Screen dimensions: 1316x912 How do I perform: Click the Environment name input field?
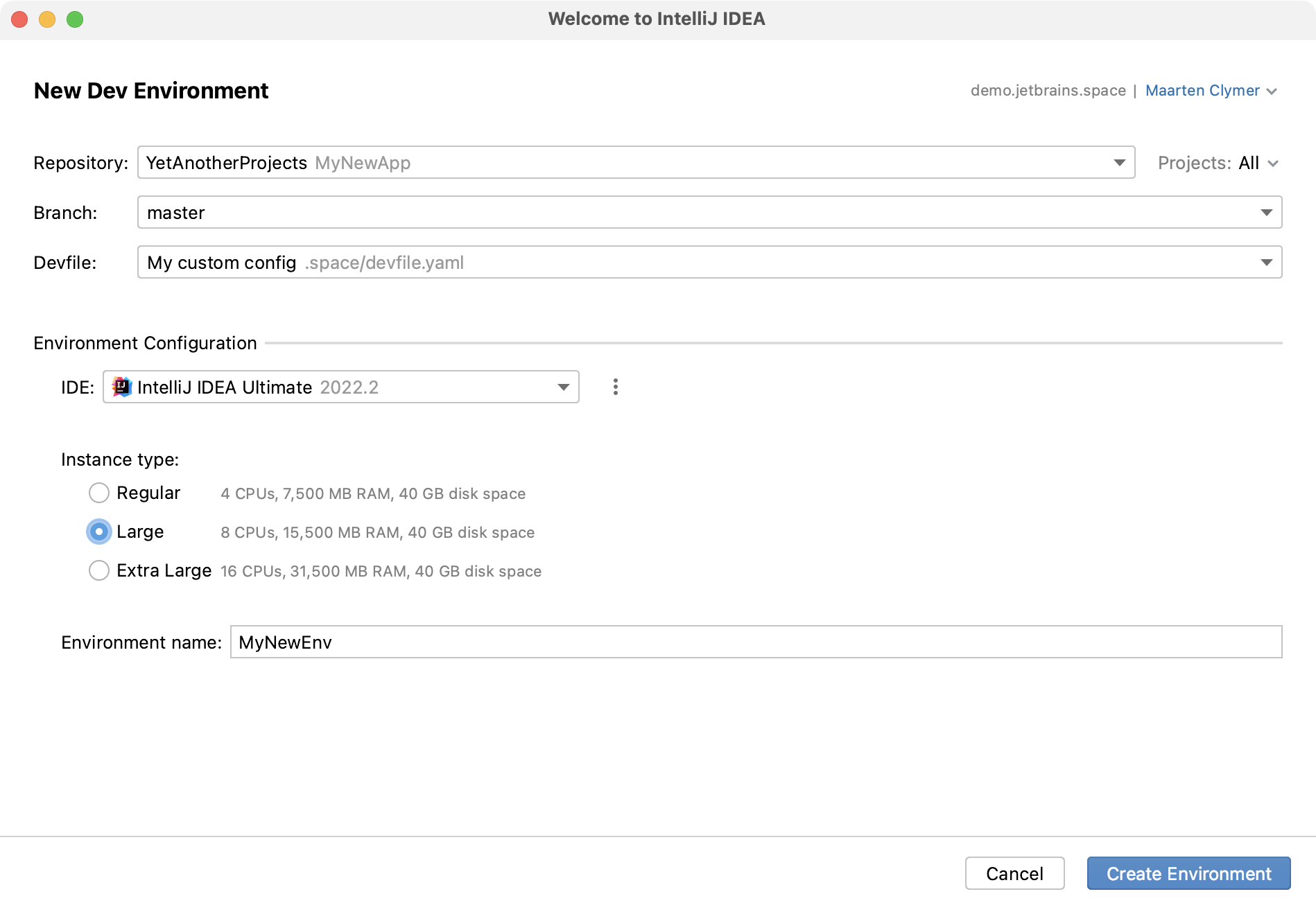coord(756,642)
